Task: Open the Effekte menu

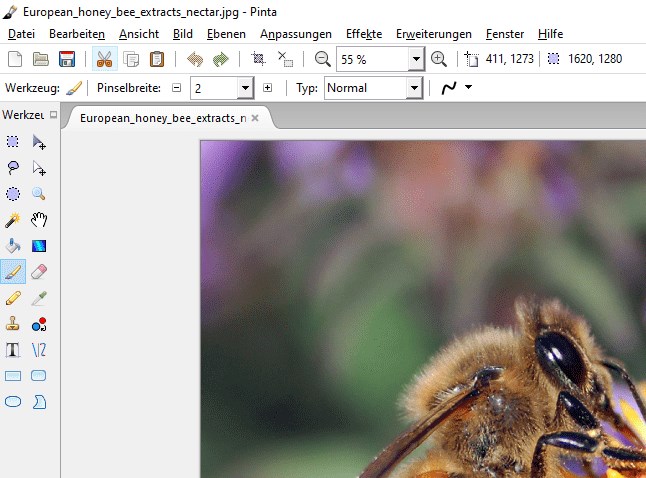Action: (363, 34)
